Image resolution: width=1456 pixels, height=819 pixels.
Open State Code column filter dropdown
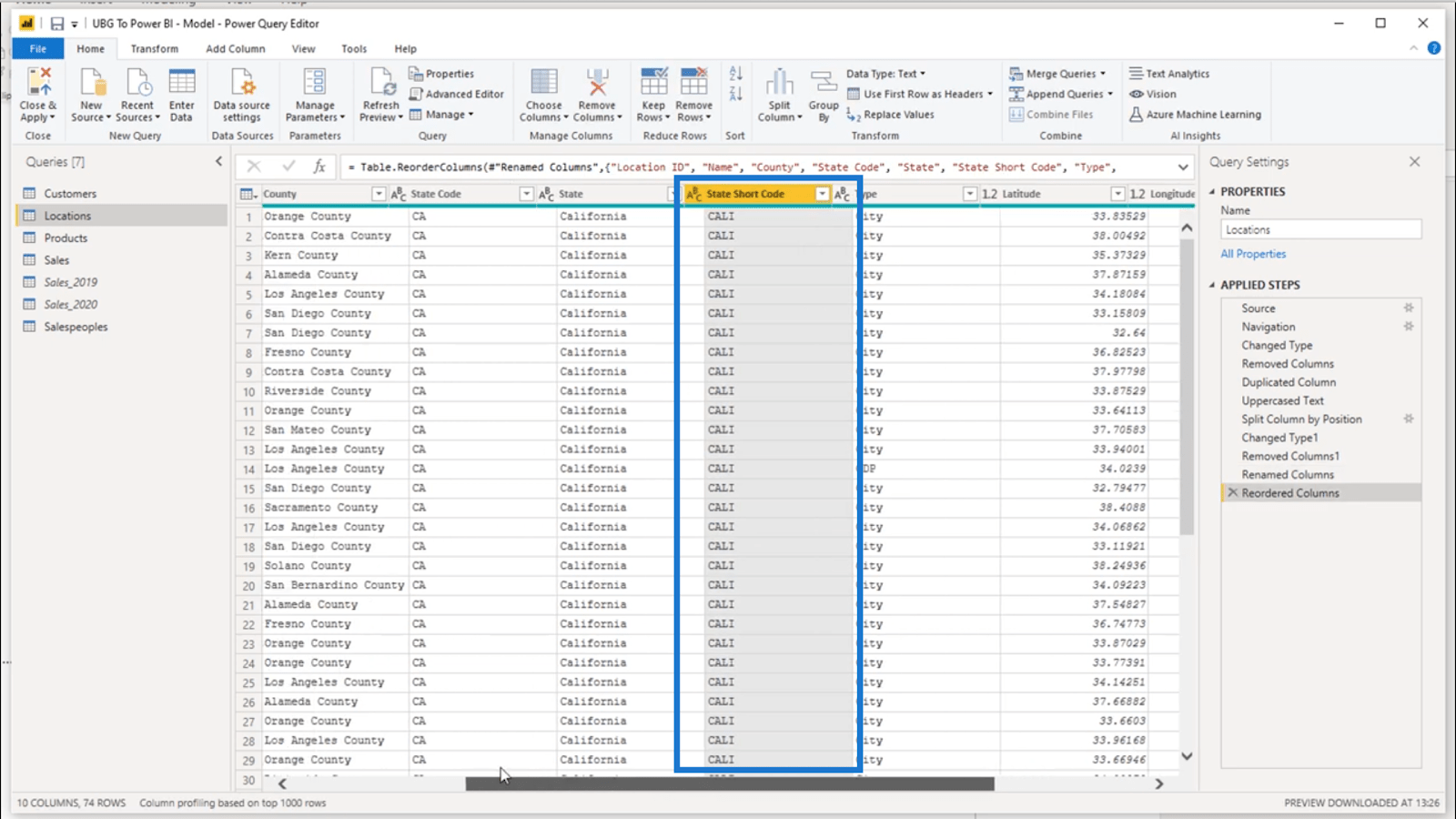pyautogui.click(x=526, y=194)
